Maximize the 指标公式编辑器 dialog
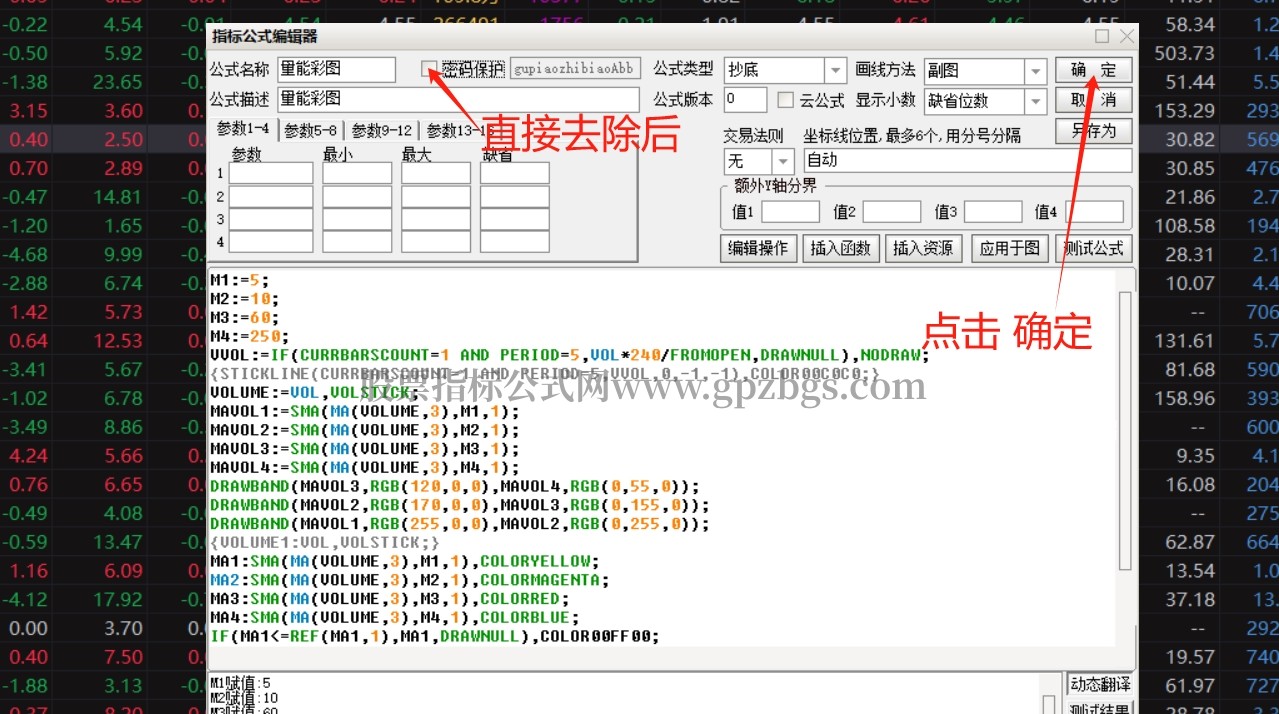The image size is (1279, 714). [1102, 36]
